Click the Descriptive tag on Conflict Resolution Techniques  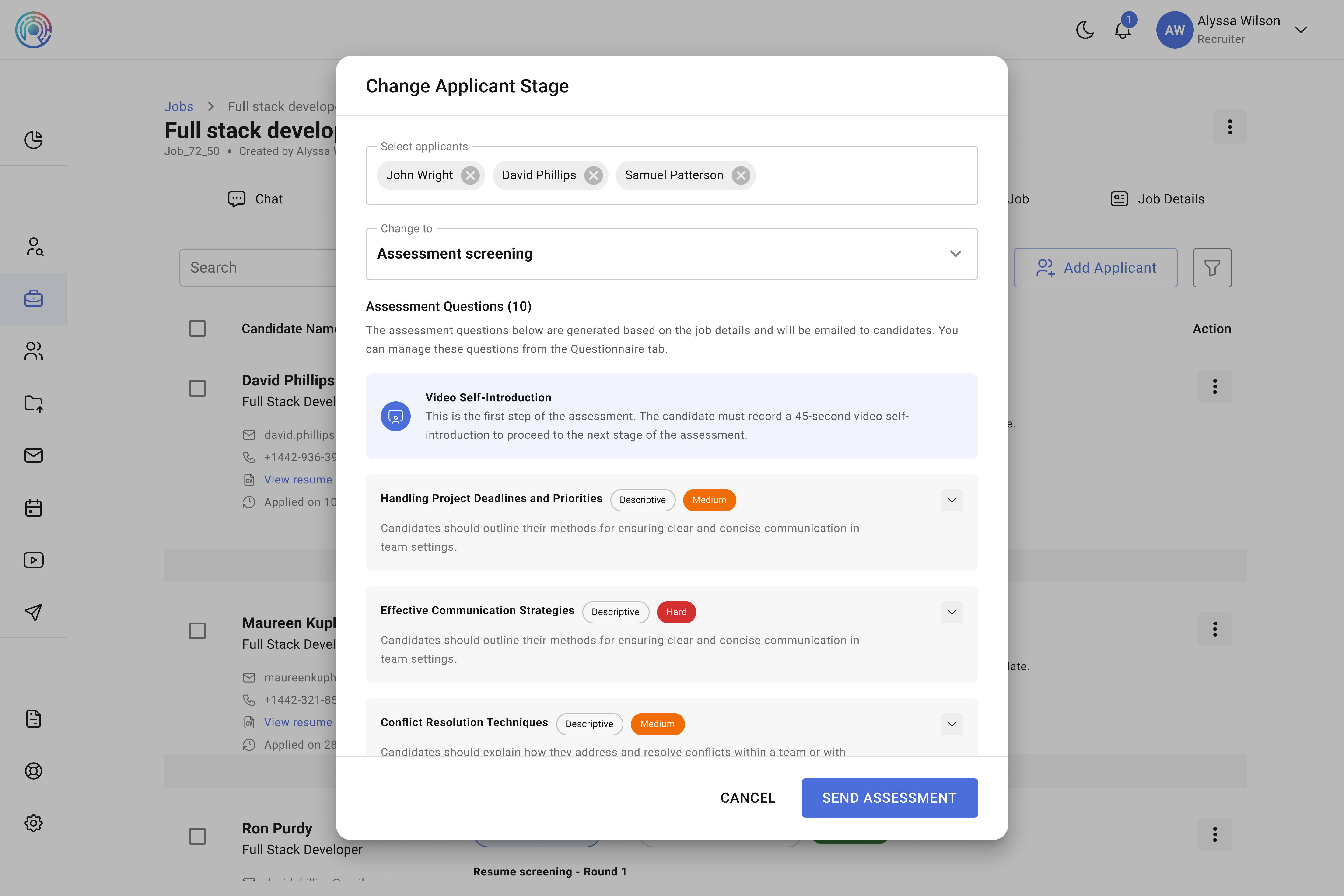[589, 724]
